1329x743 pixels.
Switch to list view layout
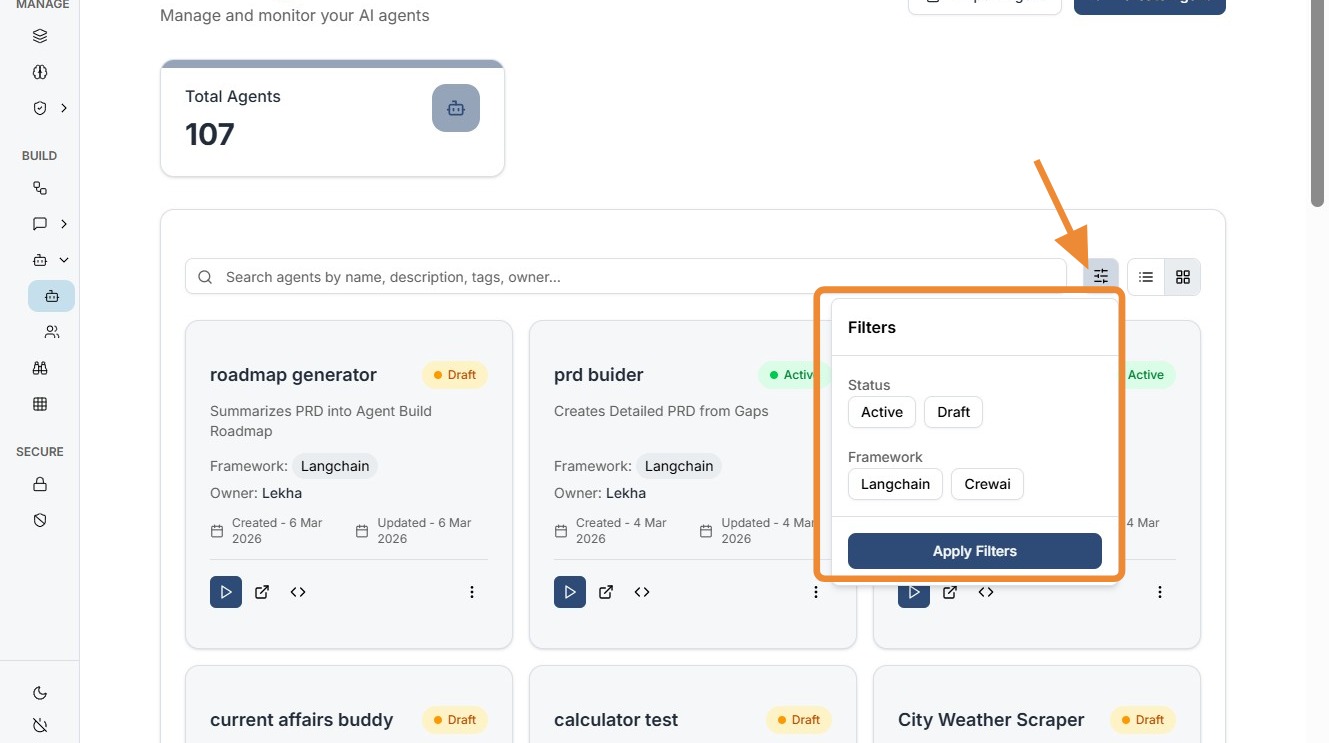(x=1146, y=277)
